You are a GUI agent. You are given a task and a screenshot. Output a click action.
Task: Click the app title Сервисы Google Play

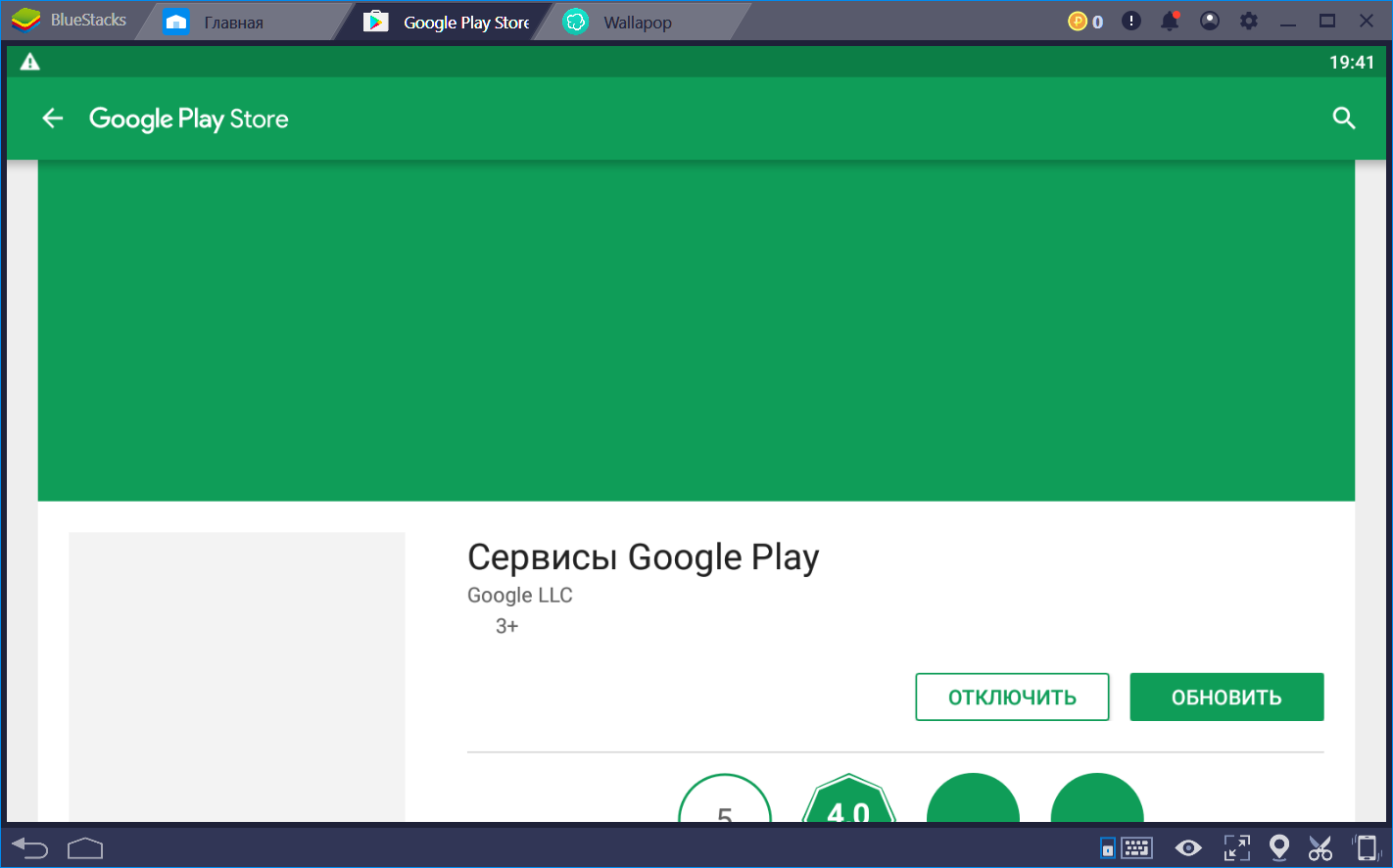click(644, 557)
